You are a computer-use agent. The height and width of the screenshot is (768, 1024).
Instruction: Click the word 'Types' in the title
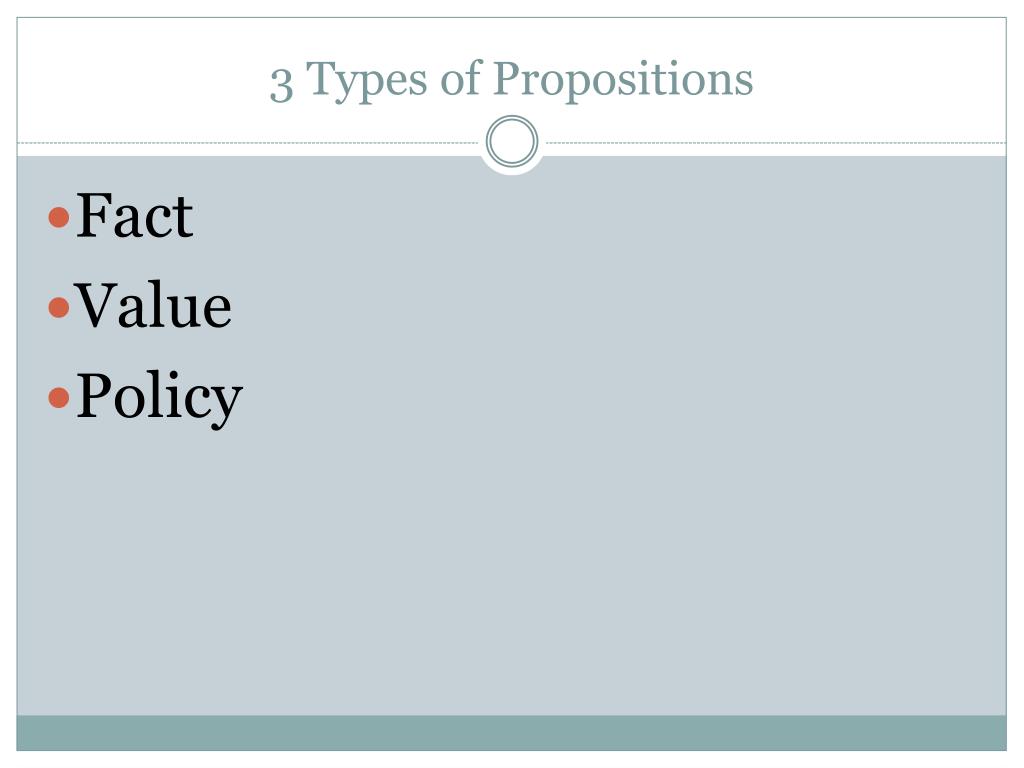coord(366,81)
